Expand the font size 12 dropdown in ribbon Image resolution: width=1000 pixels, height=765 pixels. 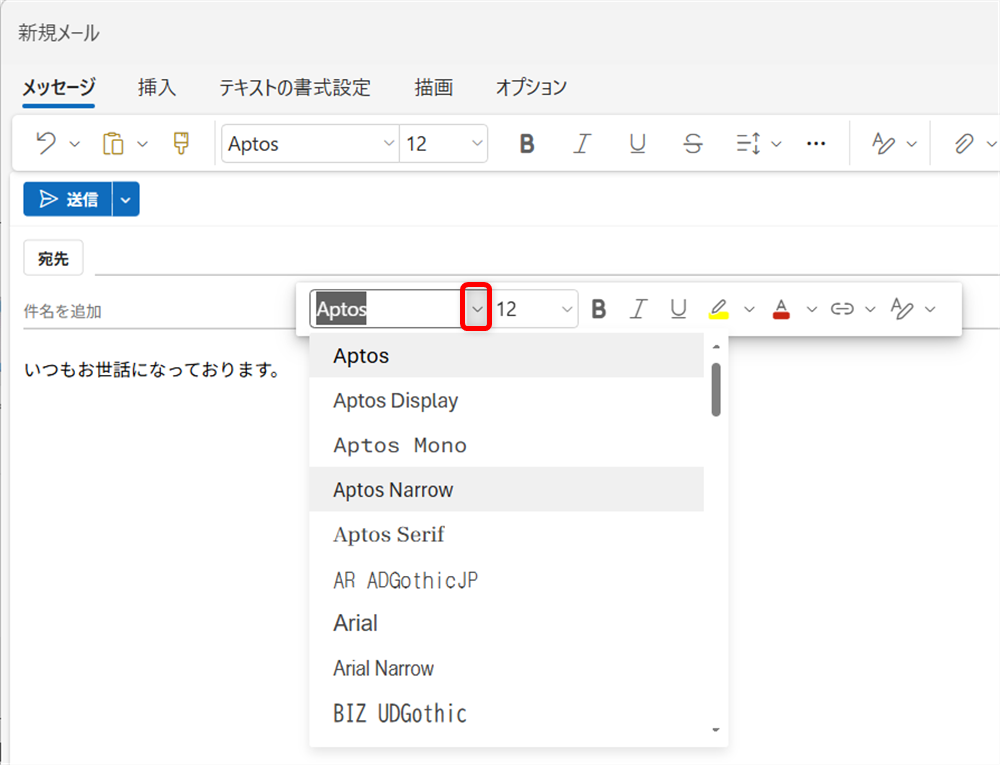pos(476,144)
